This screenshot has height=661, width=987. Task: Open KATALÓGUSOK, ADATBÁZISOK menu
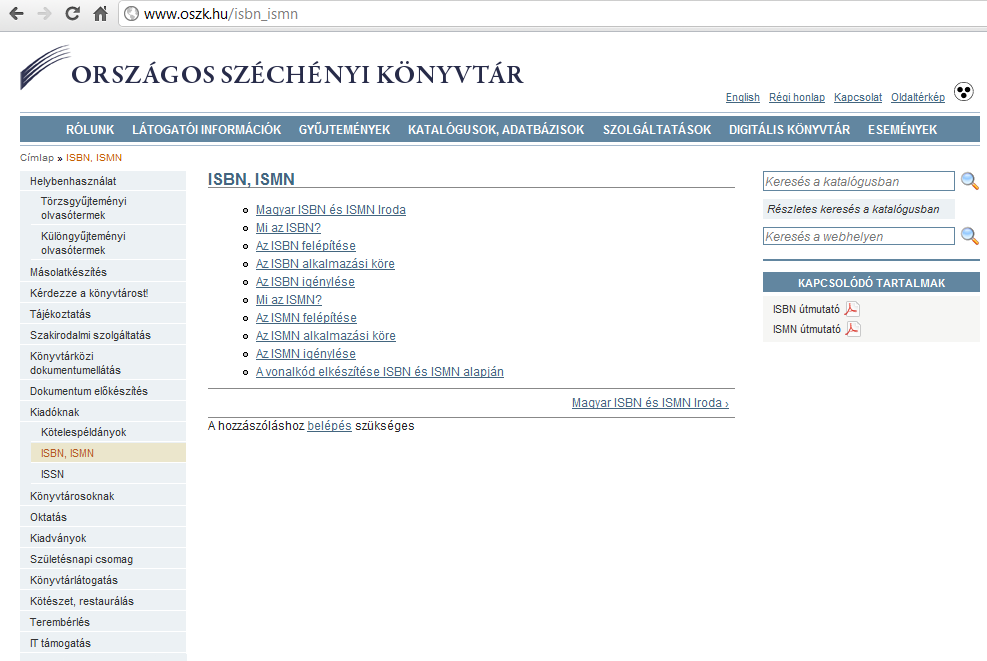click(x=496, y=130)
